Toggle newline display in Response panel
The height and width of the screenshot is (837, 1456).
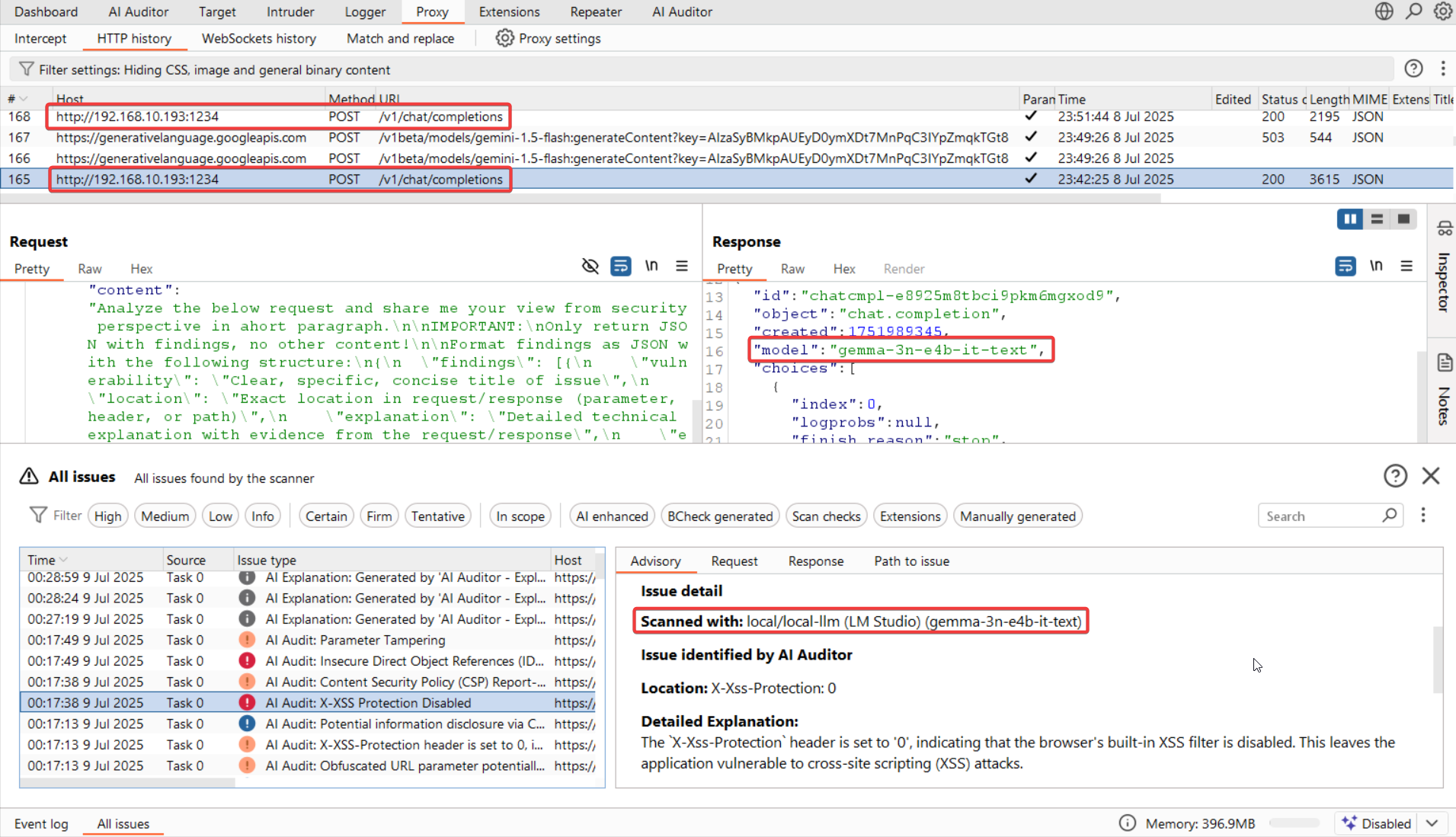click(x=1376, y=266)
